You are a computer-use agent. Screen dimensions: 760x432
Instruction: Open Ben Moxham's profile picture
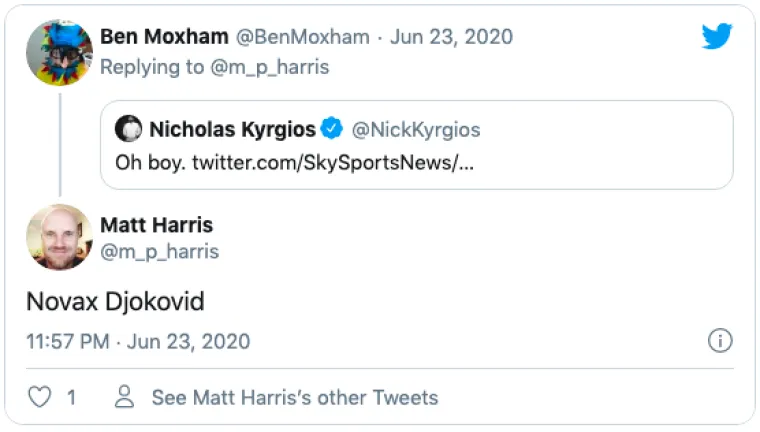(x=59, y=52)
